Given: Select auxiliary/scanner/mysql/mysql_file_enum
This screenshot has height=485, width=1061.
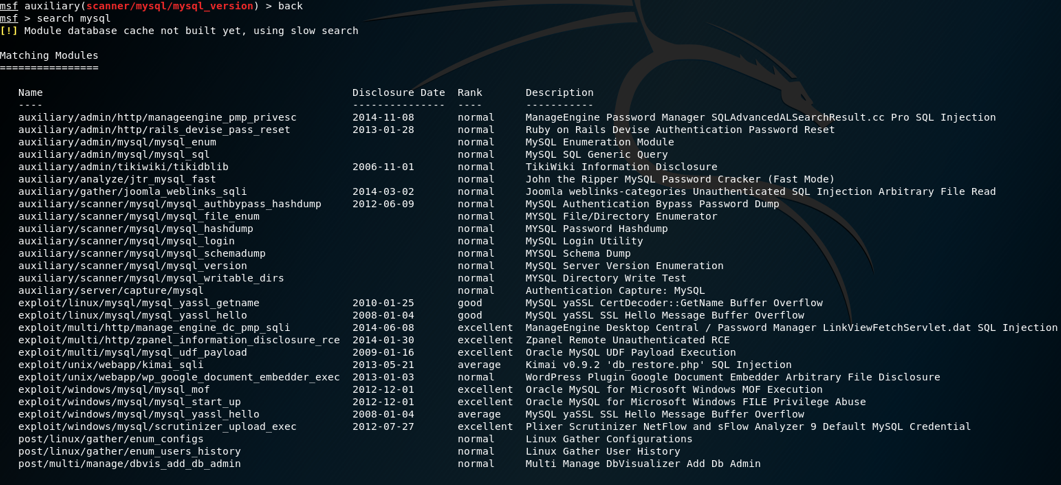Looking at the screenshot, I should click(139, 216).
